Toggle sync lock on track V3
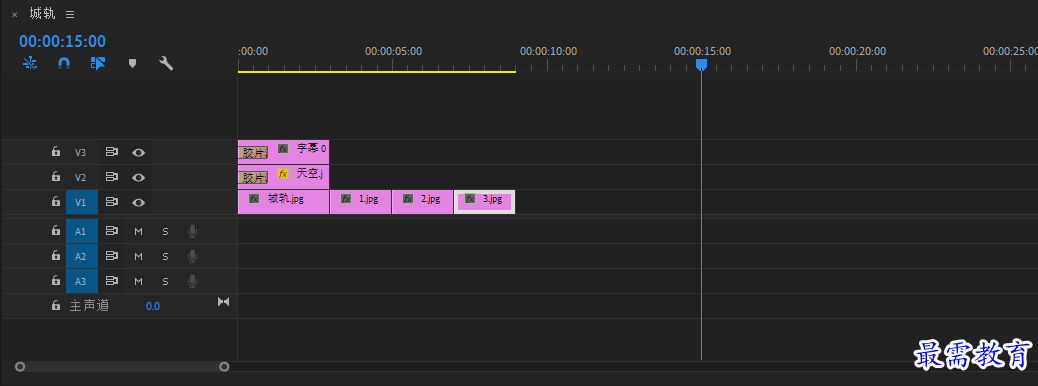1038x386 pixels. pyautogui.click(x=112, y=152)
